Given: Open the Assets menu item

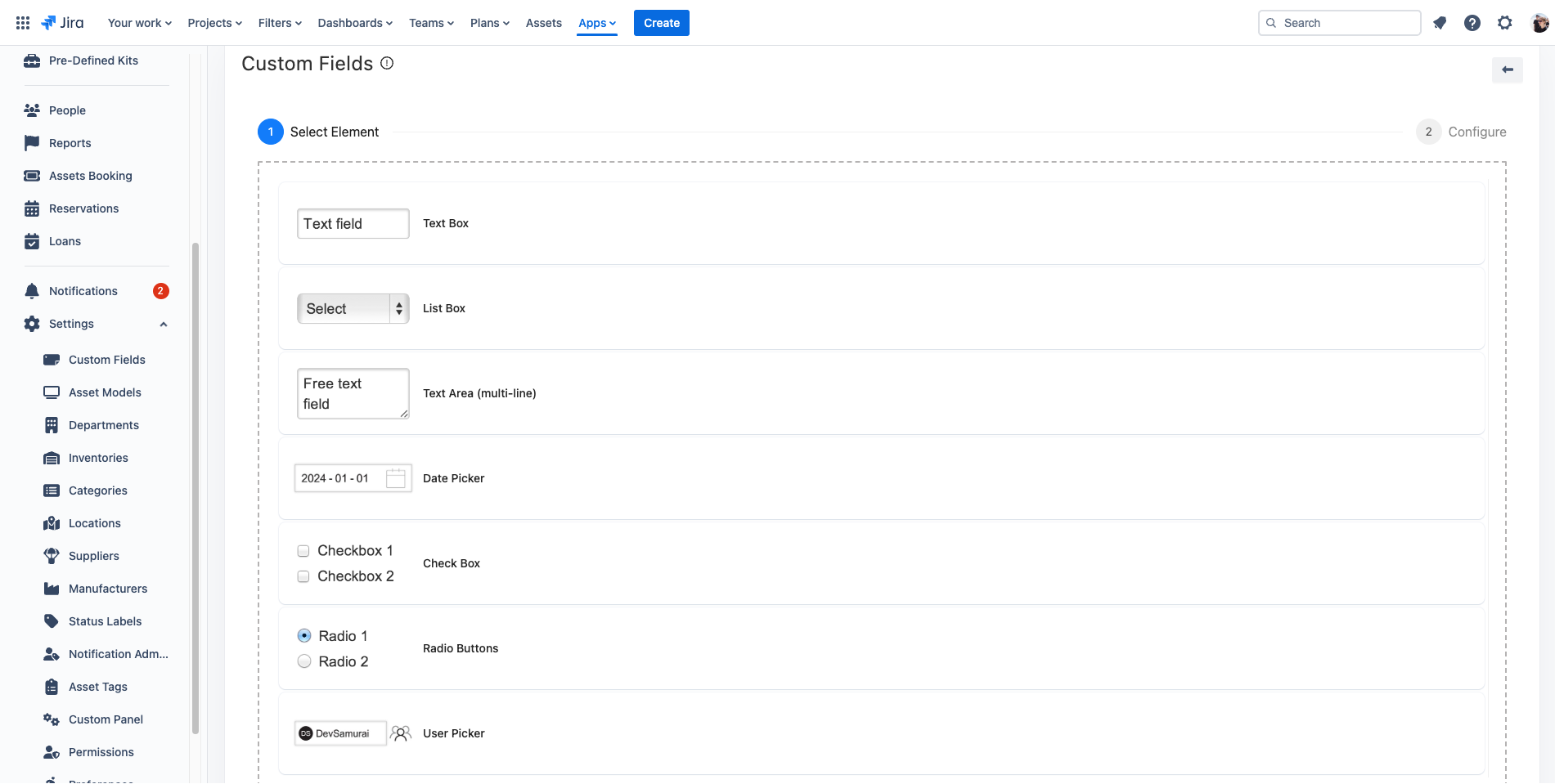Looking at the screenshot, I should (x=543, y=23).
